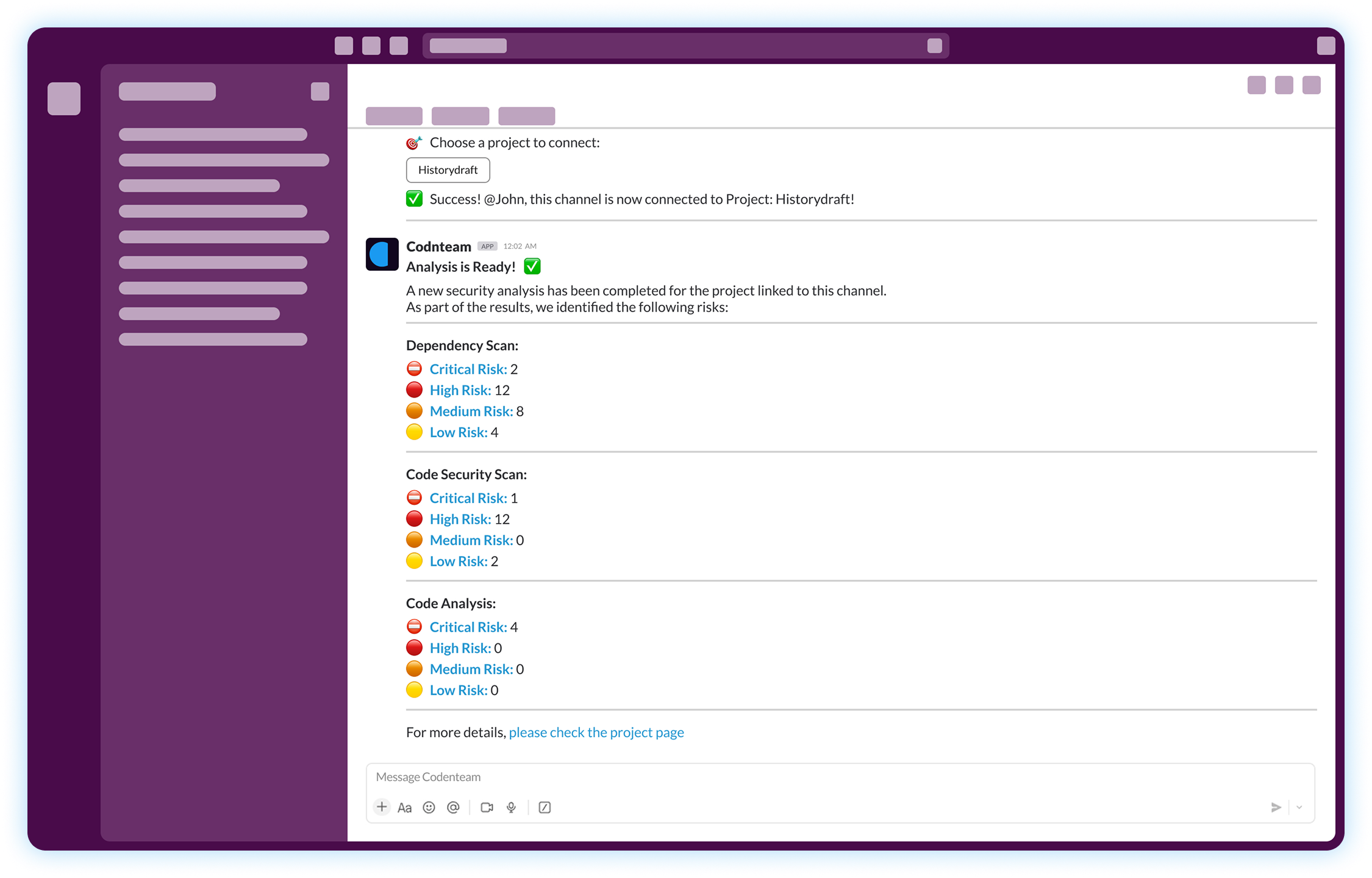Click the 'Dependency Scan:' heading
The height and width of the screenshot is (878, 1372).
click(462, 346)
